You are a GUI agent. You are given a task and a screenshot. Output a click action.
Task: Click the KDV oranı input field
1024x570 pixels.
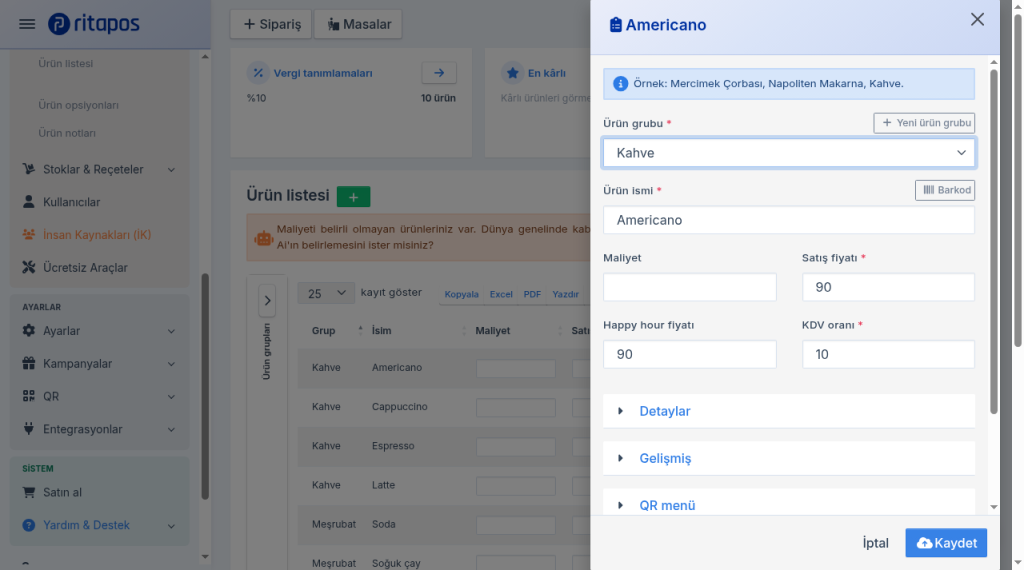pos(888,355)
